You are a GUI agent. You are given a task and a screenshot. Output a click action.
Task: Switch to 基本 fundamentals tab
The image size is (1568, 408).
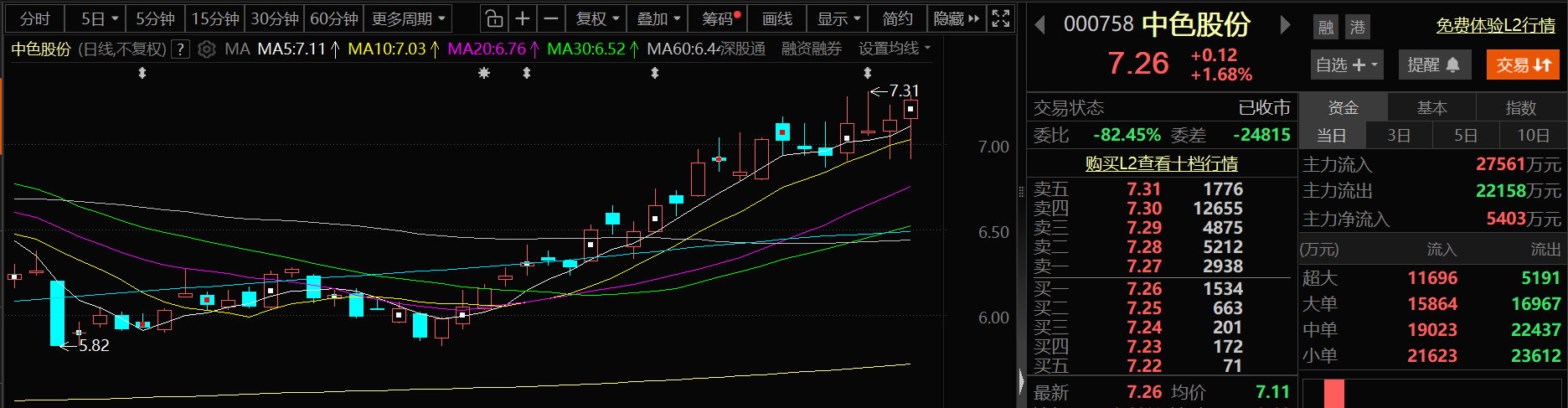pos(1431,108)
